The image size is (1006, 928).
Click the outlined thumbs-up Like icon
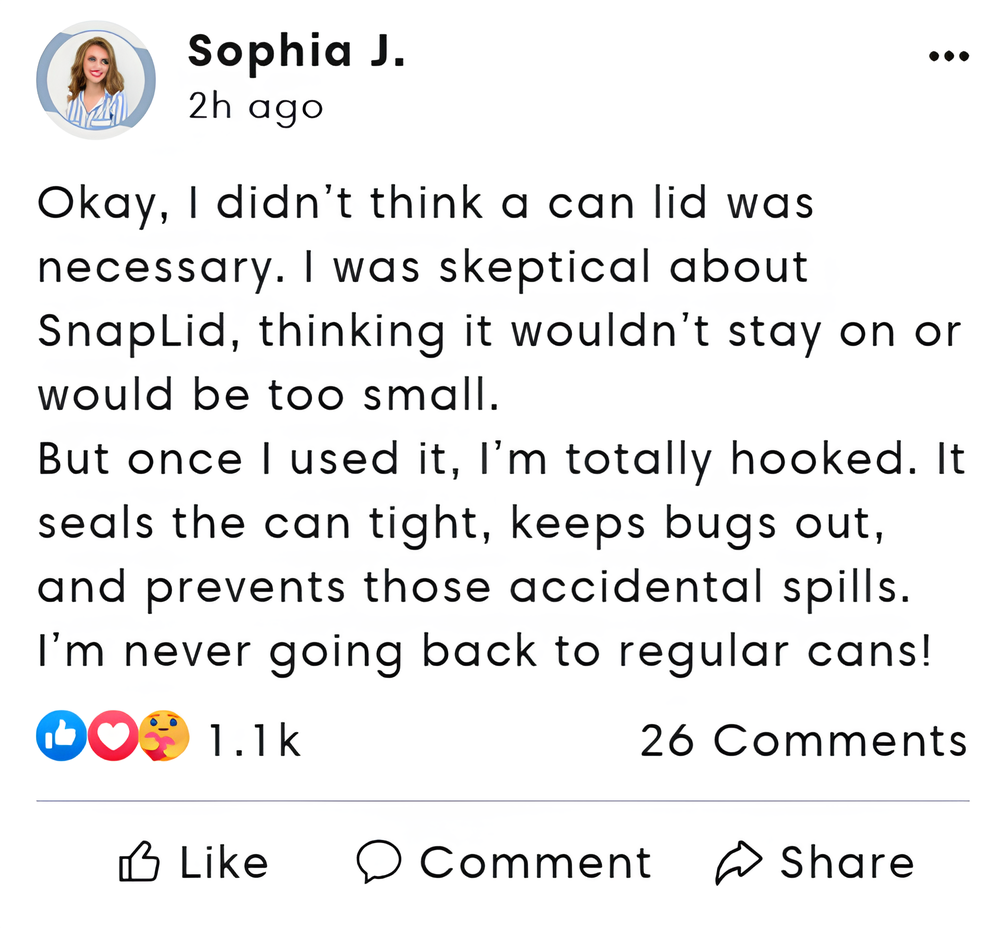click(x=139, y=864)
